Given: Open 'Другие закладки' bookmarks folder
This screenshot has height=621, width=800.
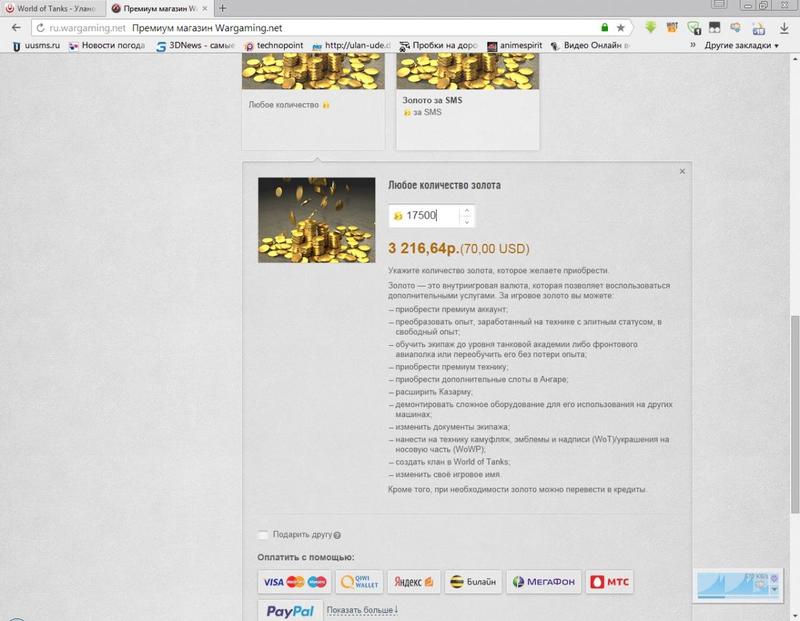Looking at the screenshot, I should 737,45.
